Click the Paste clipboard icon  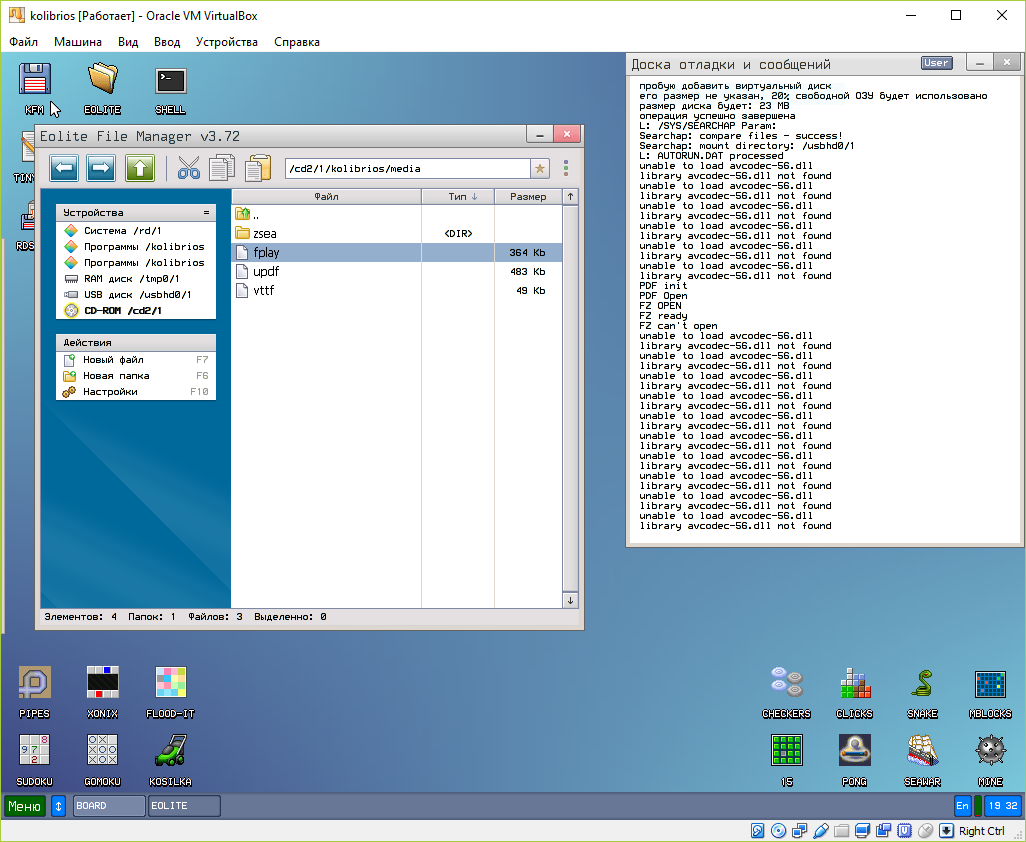[x=258, y=168]
